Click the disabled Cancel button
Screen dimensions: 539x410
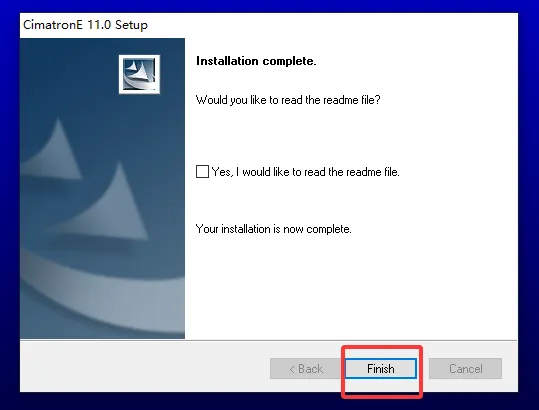[465, 369]
